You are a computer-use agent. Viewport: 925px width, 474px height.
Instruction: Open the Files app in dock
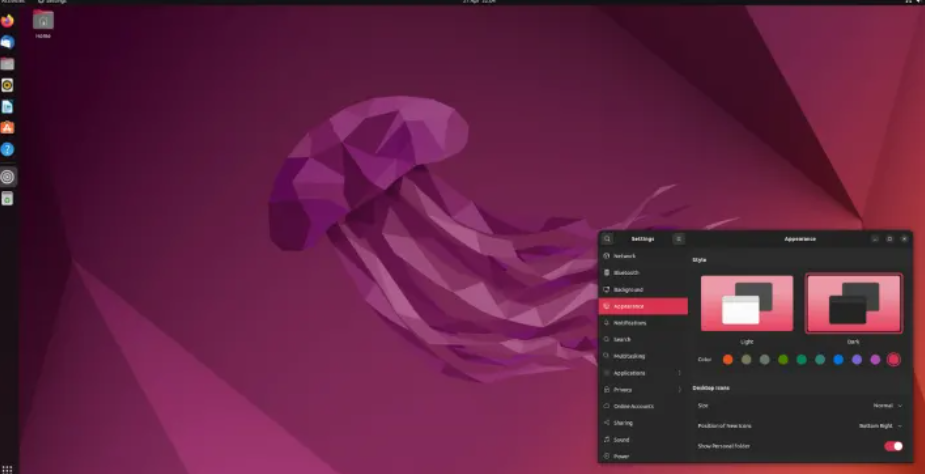coord(7,64)
